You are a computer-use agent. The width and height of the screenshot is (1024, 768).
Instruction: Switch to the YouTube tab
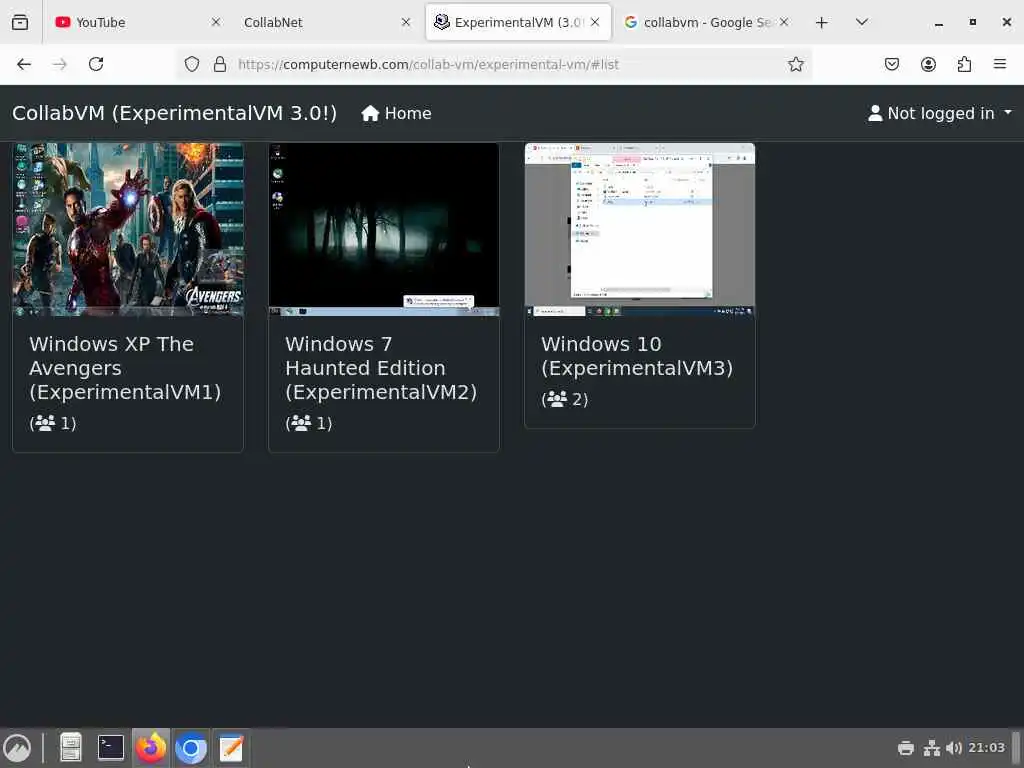click(137, 22)
